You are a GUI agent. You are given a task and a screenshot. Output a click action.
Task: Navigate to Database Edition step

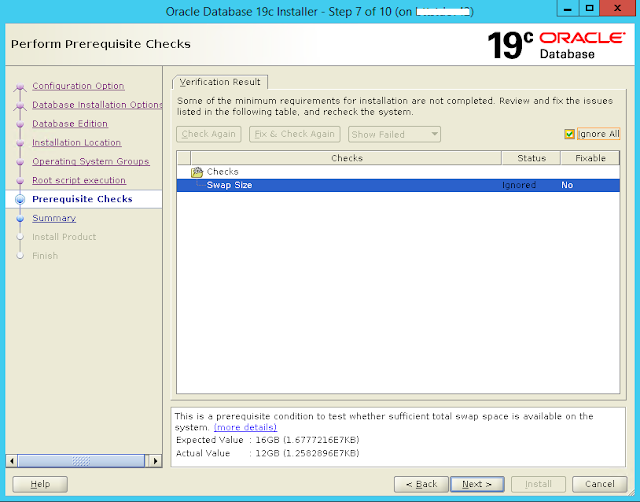70,124
